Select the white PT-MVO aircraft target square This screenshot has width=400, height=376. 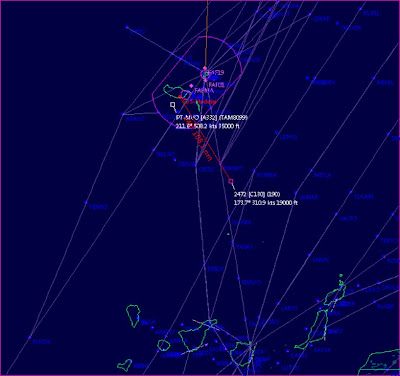pos(172,105)
